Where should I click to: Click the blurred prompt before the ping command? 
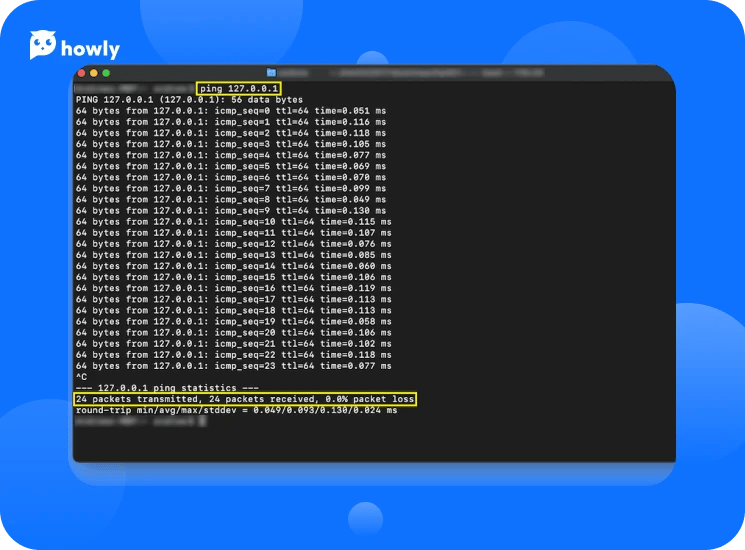(x=135, y=88)
